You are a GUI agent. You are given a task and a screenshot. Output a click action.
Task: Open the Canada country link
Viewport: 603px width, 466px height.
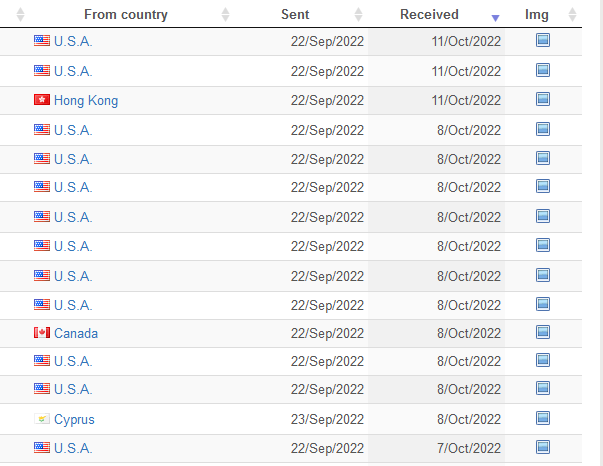coord(76,333)
